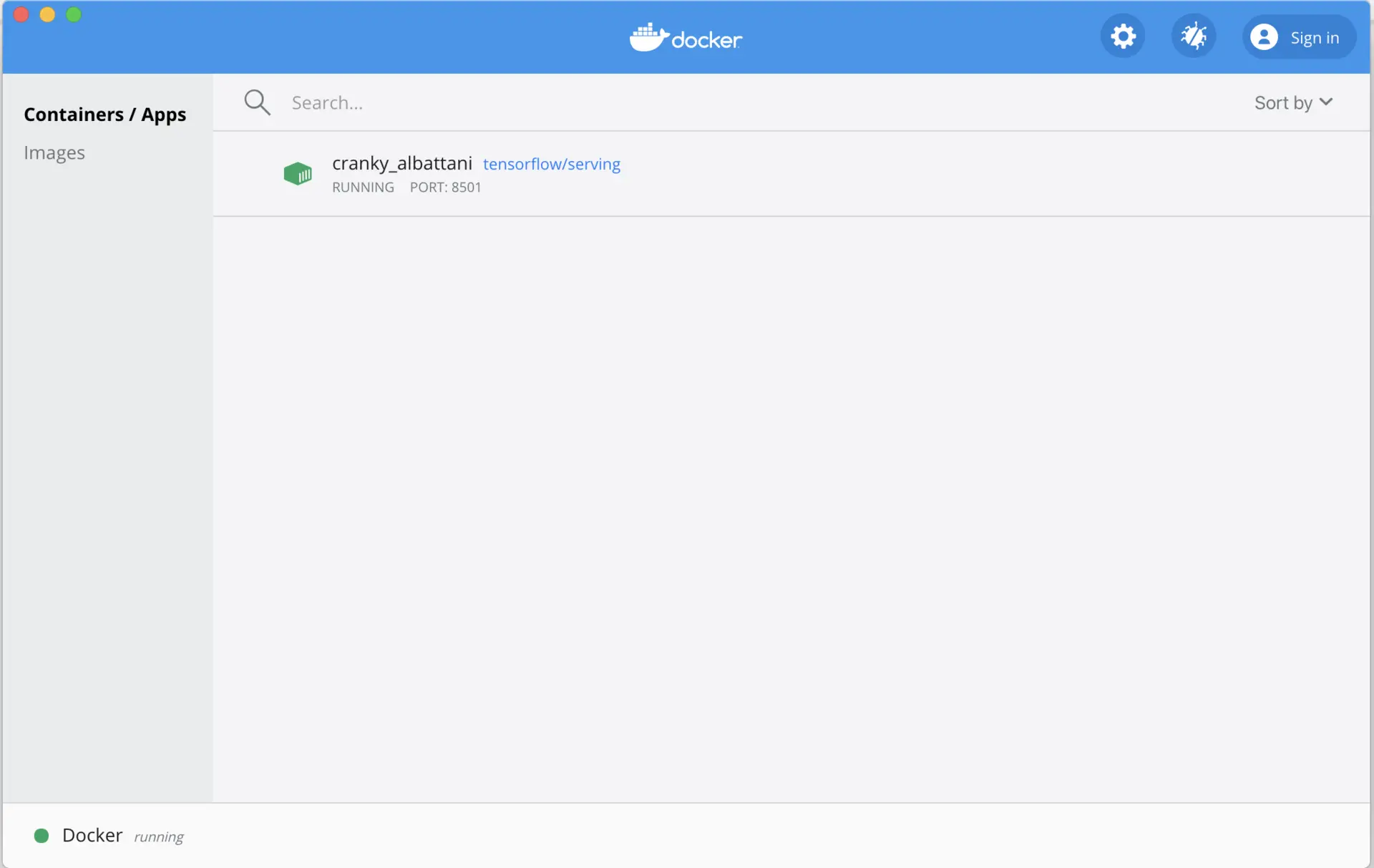Click the search magnifier icon
The height and width of the screenshot is (868, 1374).
[257, 102]
